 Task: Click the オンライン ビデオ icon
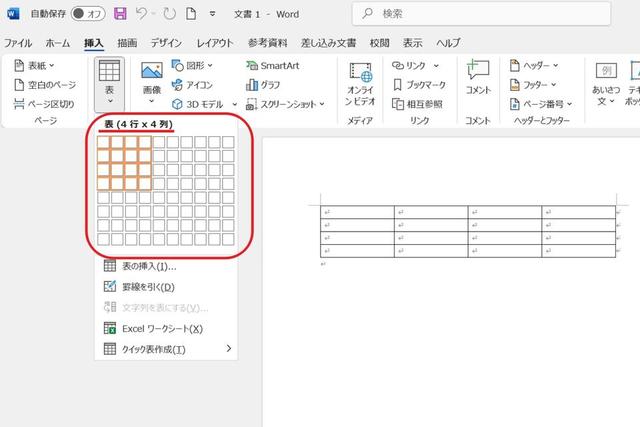click(x=360, y=73)
